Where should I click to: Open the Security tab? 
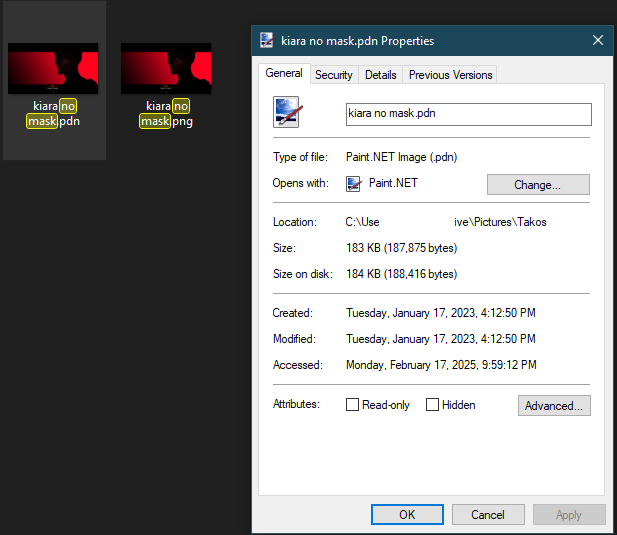[x=333, y=75]
